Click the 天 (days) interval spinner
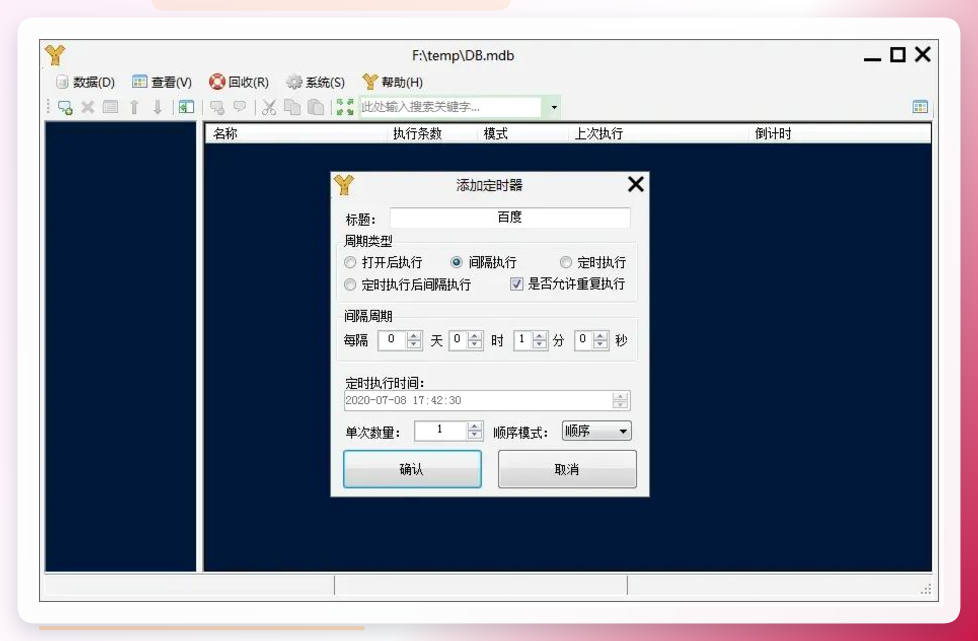Viewport: 978px width, 641px height. pos(414,340)
